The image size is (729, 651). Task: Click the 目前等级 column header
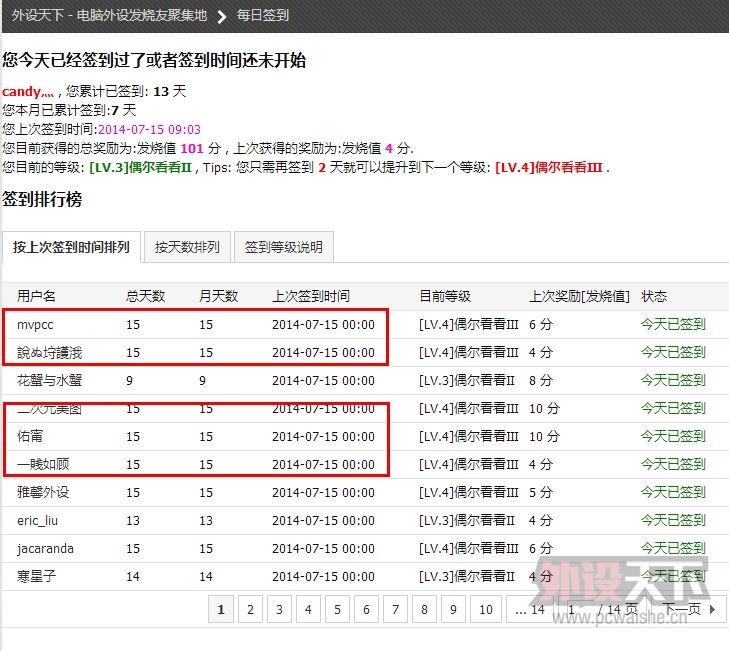tap(445, 296)
